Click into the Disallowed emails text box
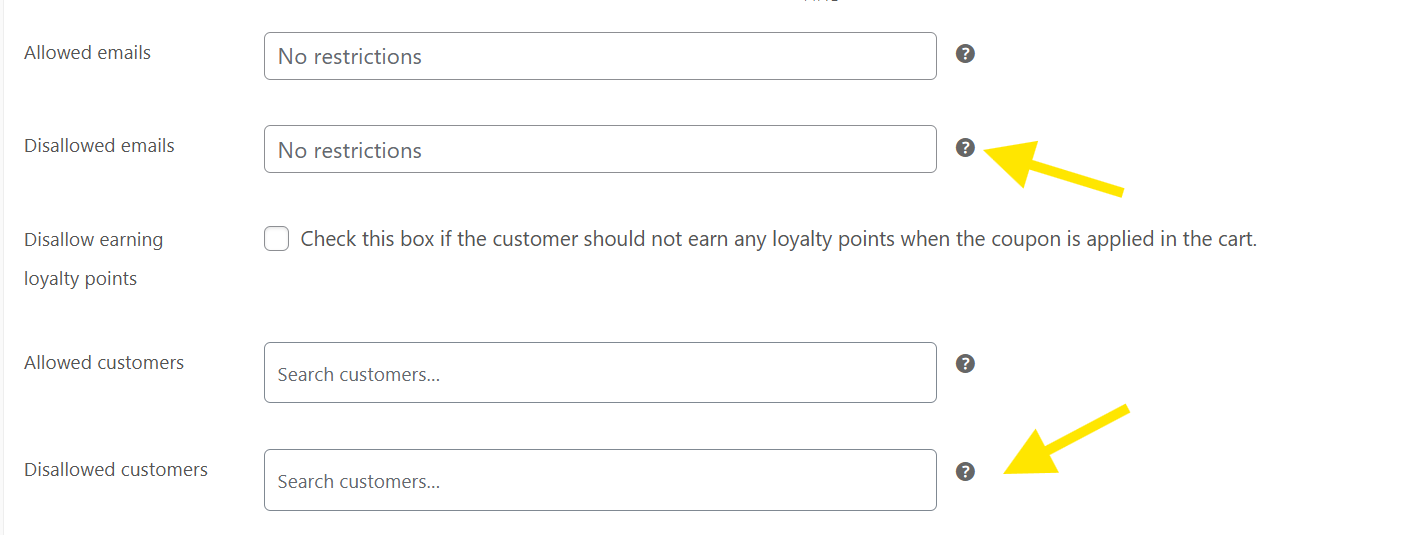 click(x=600, y=149)
